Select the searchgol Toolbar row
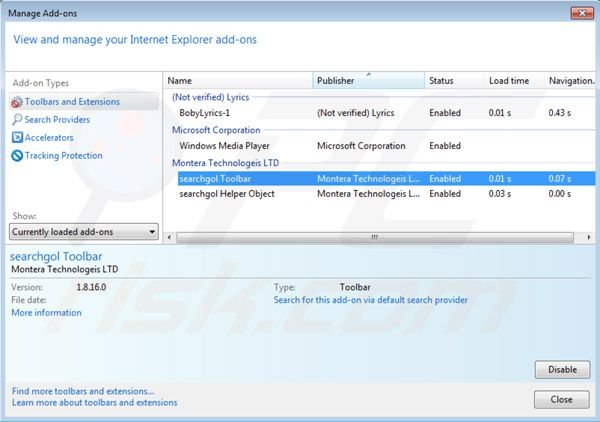Screen dimensions: 600x422 386,179
